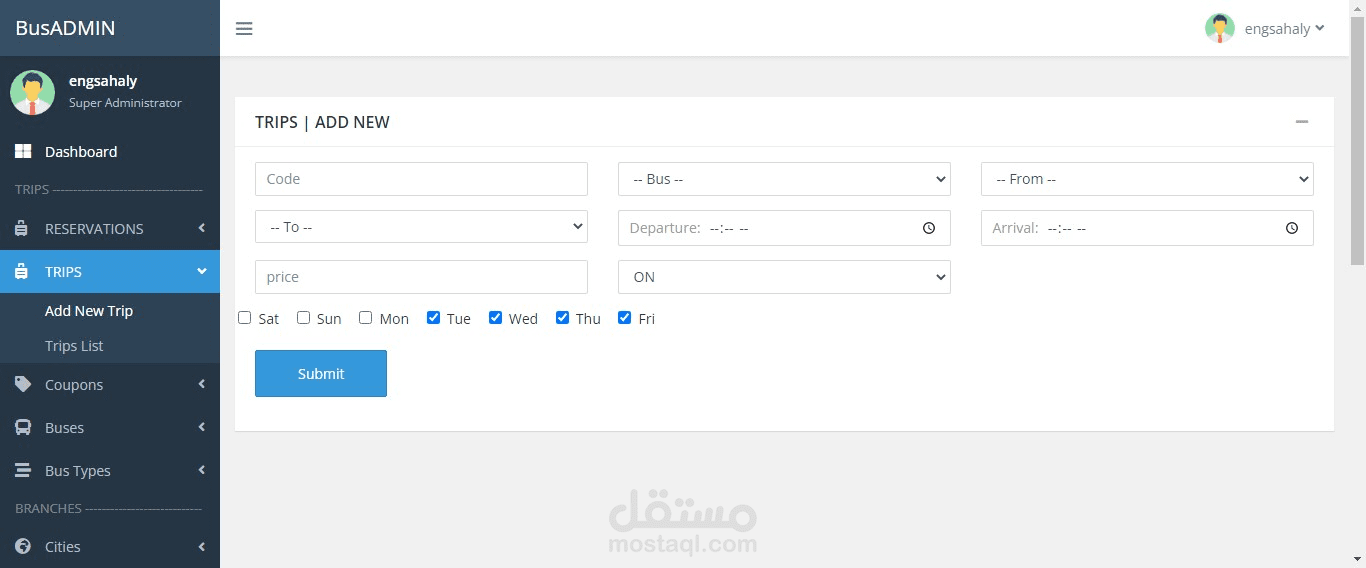
Task: Open the Departure time picker clock icon
Action: (x=929, y=228)
